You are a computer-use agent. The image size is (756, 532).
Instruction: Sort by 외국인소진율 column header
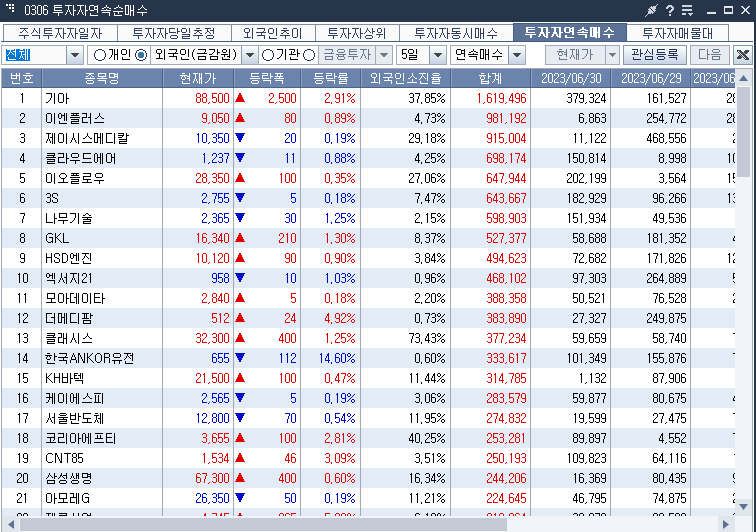pos(405,78)
